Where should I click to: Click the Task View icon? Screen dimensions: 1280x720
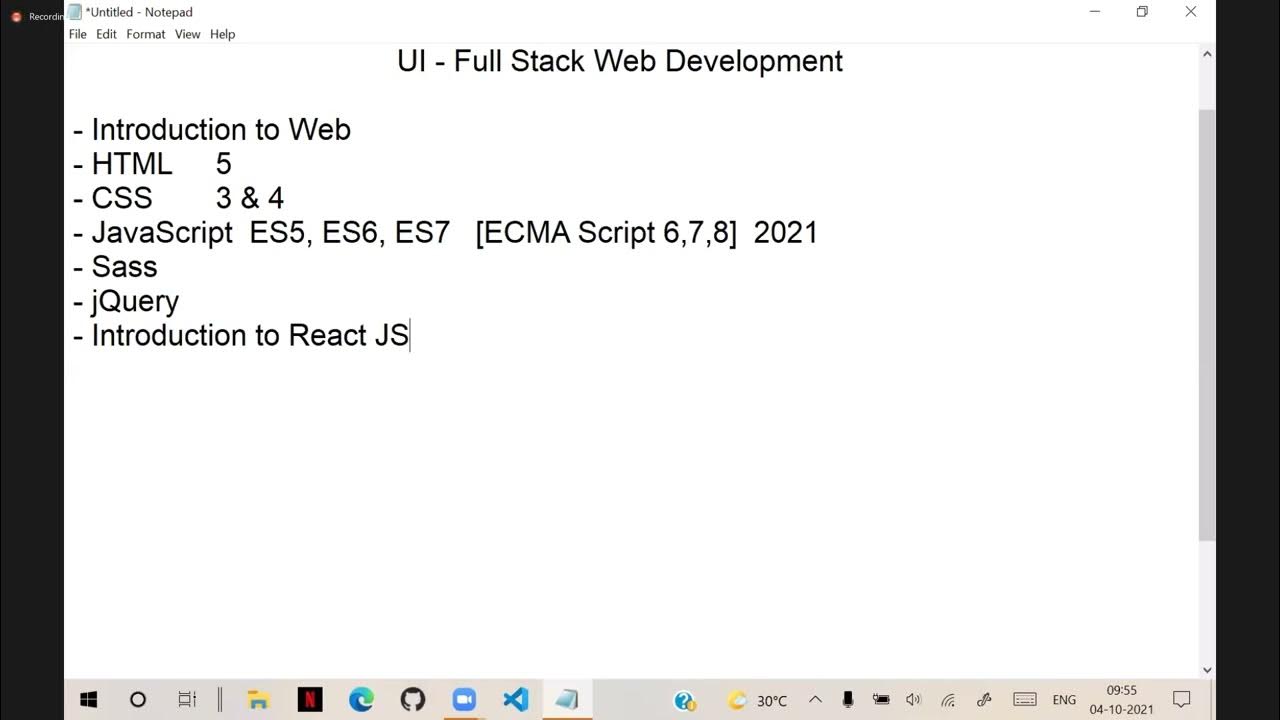[187, 699]
